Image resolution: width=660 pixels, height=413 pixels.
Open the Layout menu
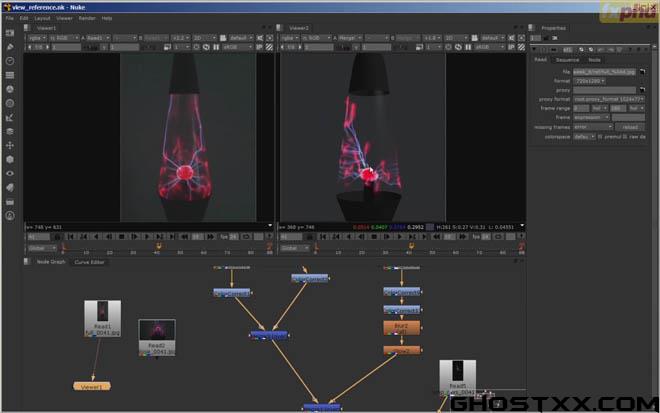pyautogui.click(x=42, y=19)
